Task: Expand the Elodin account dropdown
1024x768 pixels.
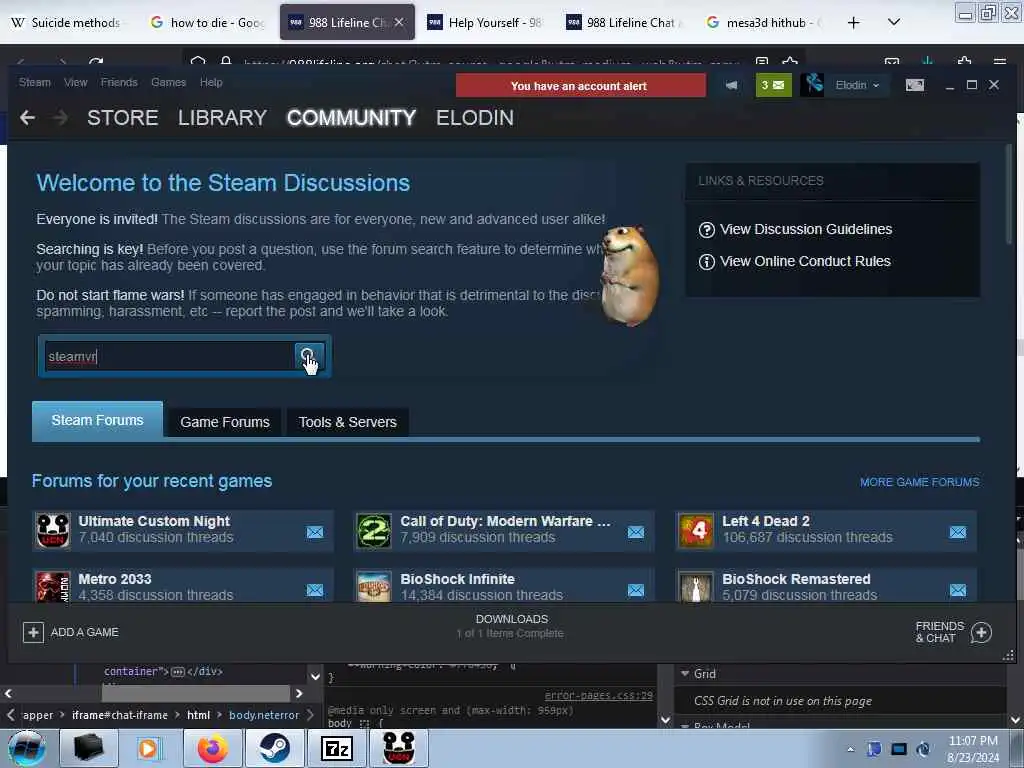Action: (857, 86)
